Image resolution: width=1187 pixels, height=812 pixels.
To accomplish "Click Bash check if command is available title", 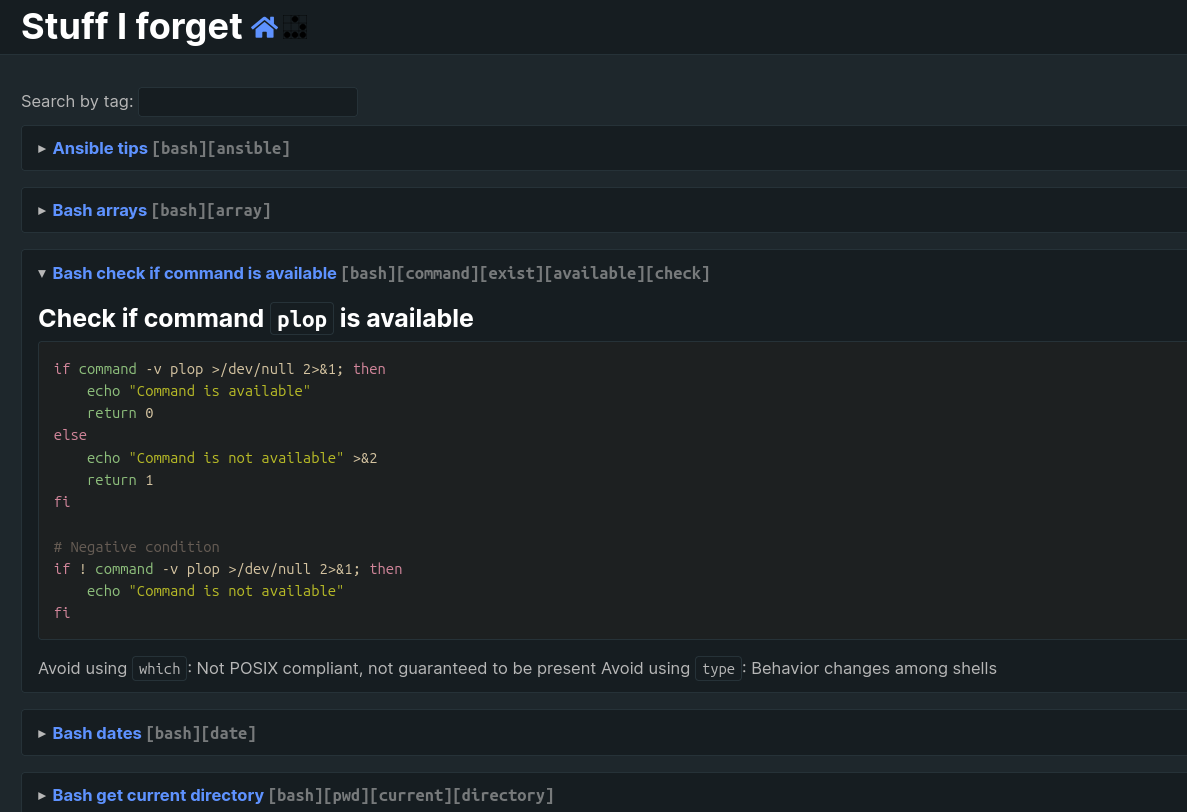I will pos(194,273).
